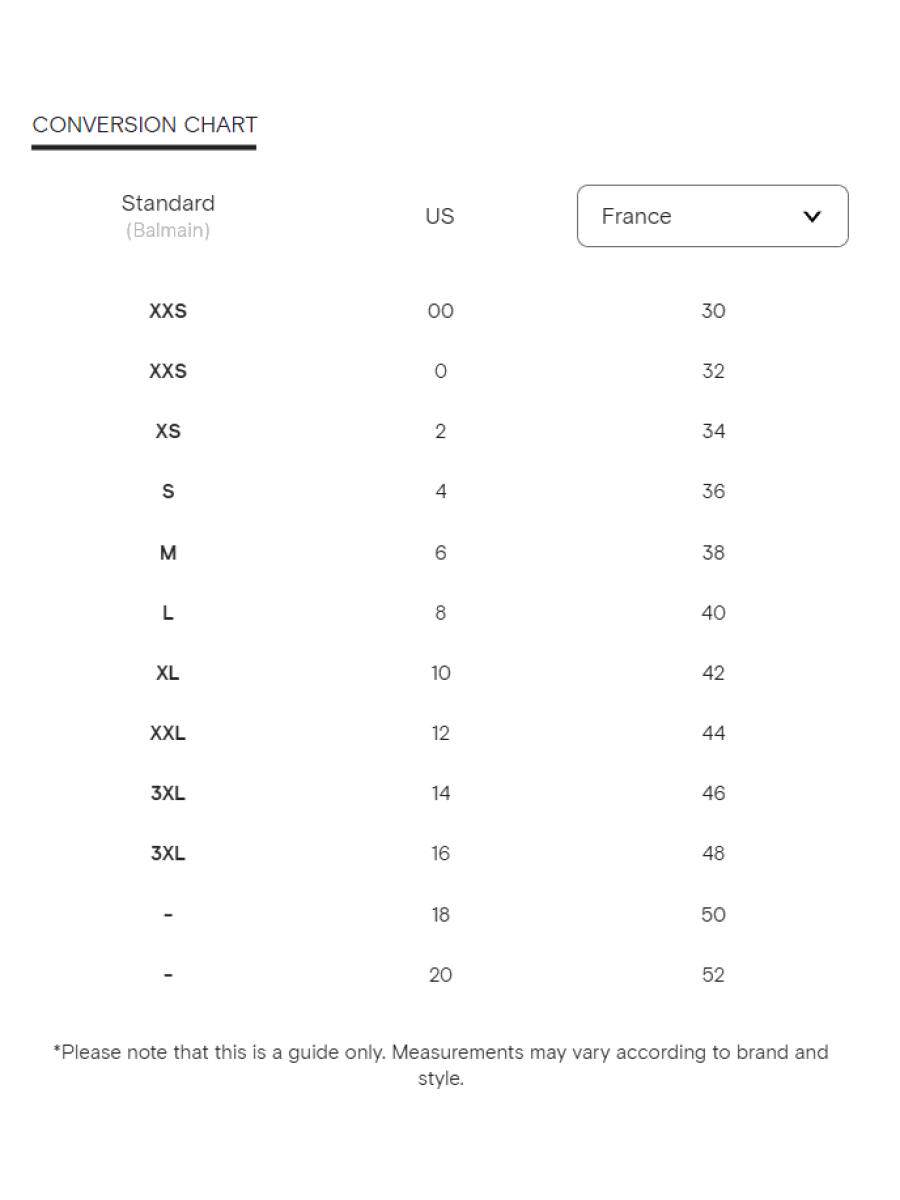Click the Balmain brand label
900x1200 pixels.
click(168, 231)
